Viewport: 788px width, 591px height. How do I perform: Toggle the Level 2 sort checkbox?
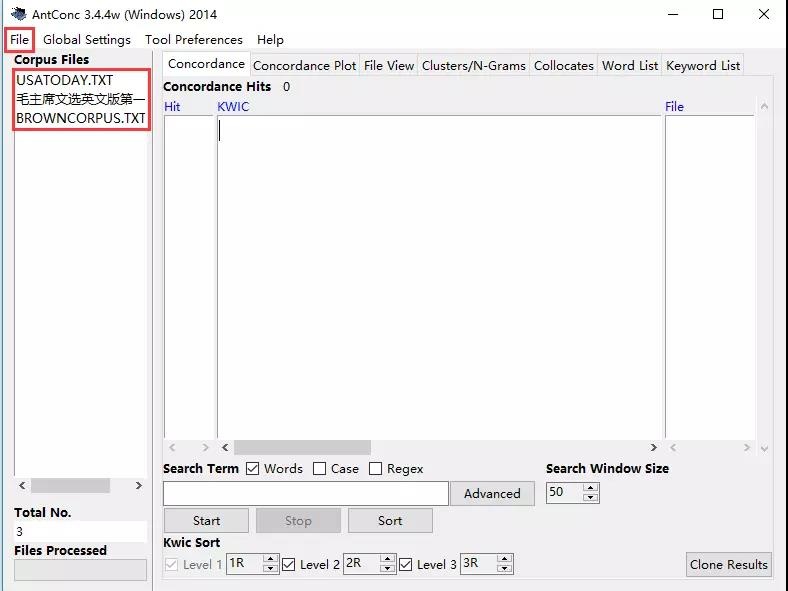point(288,564)
